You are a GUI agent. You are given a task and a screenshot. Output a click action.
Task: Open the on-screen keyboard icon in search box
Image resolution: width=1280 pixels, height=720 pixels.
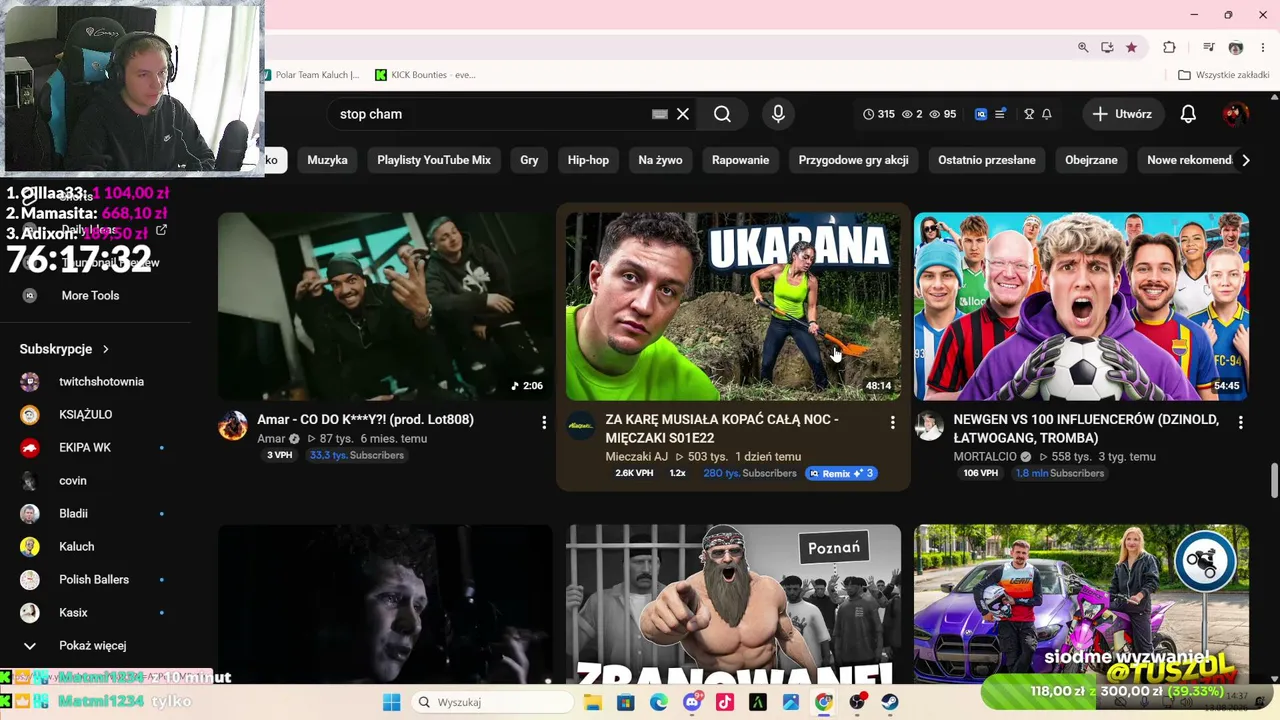point(660,114)
